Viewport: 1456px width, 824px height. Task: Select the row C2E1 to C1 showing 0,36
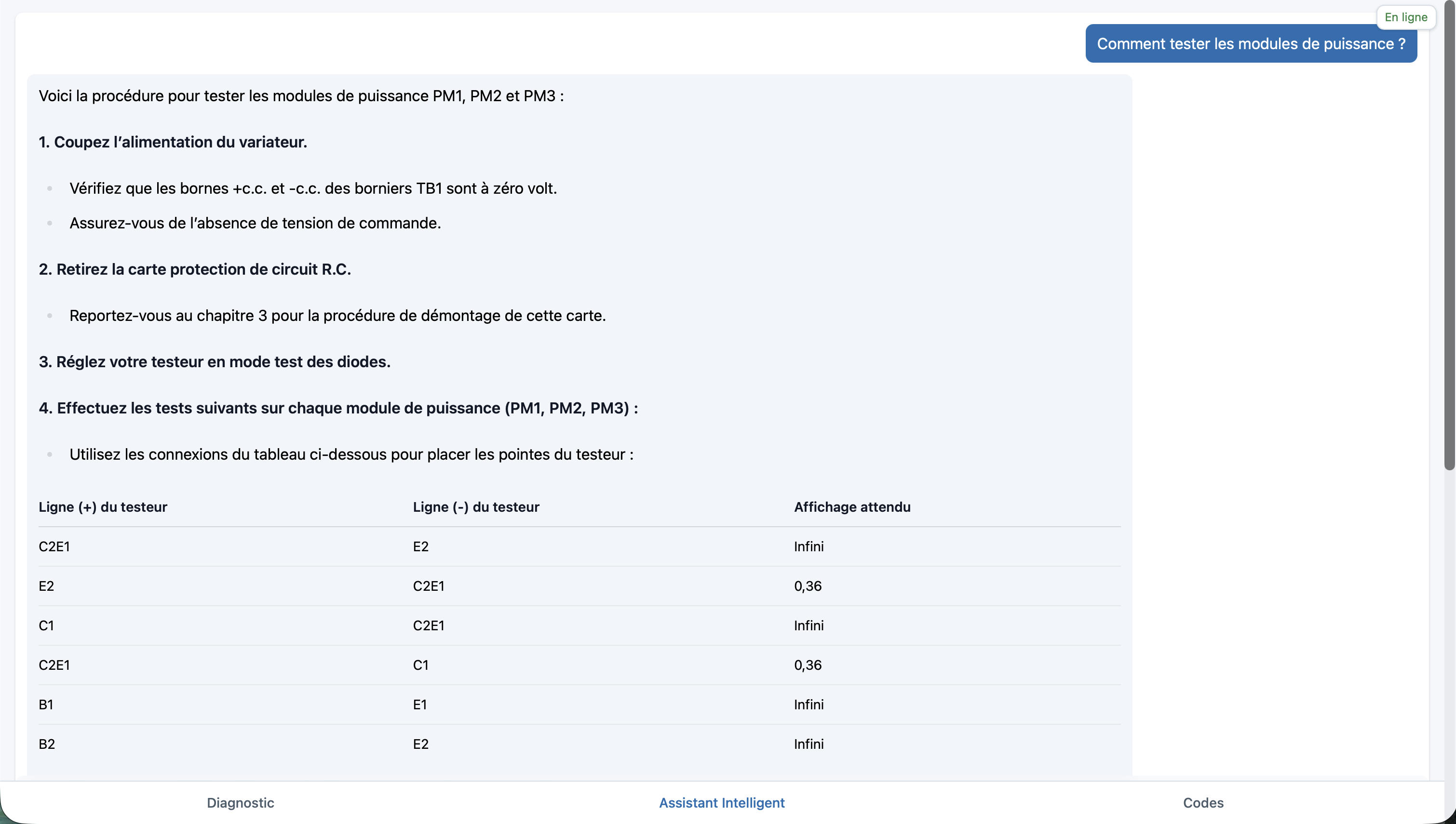579,665
